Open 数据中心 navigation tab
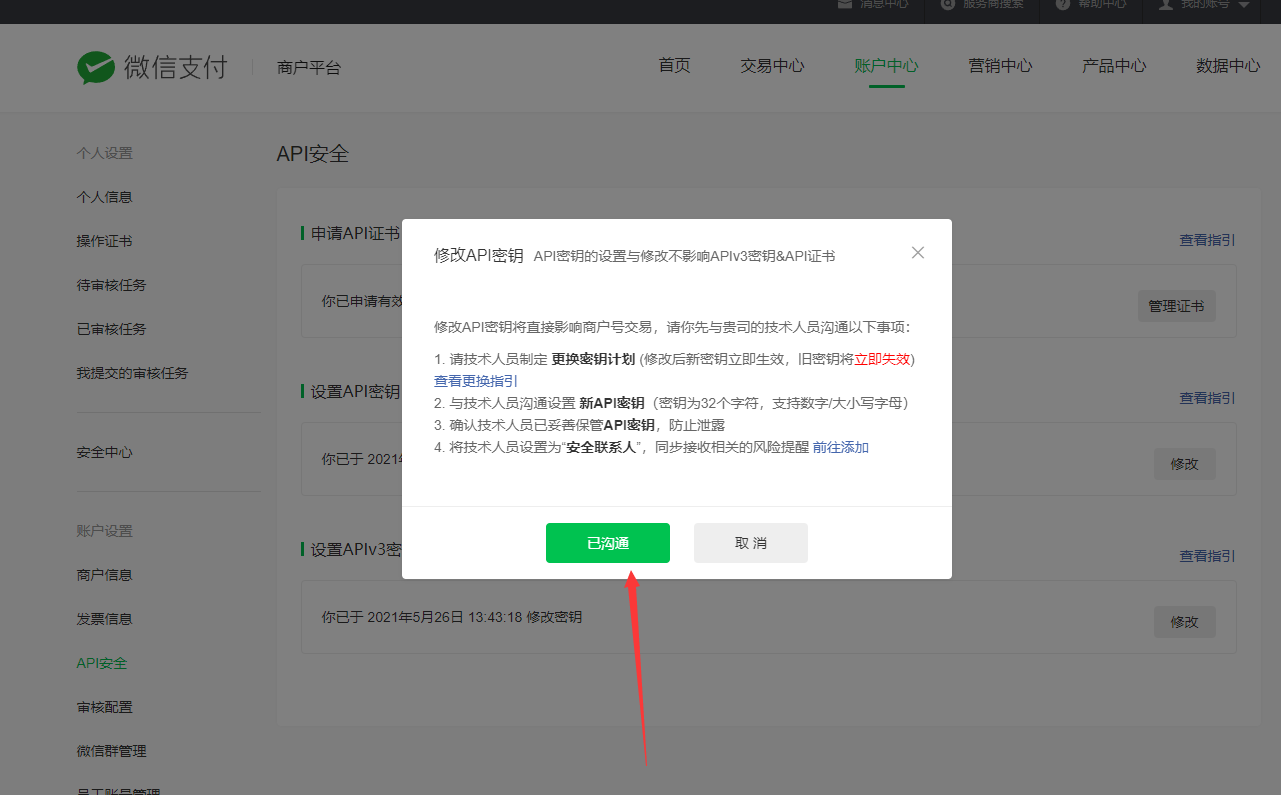The height and width of the screenshot is (795, 1281). click(x=1228, y=66)
